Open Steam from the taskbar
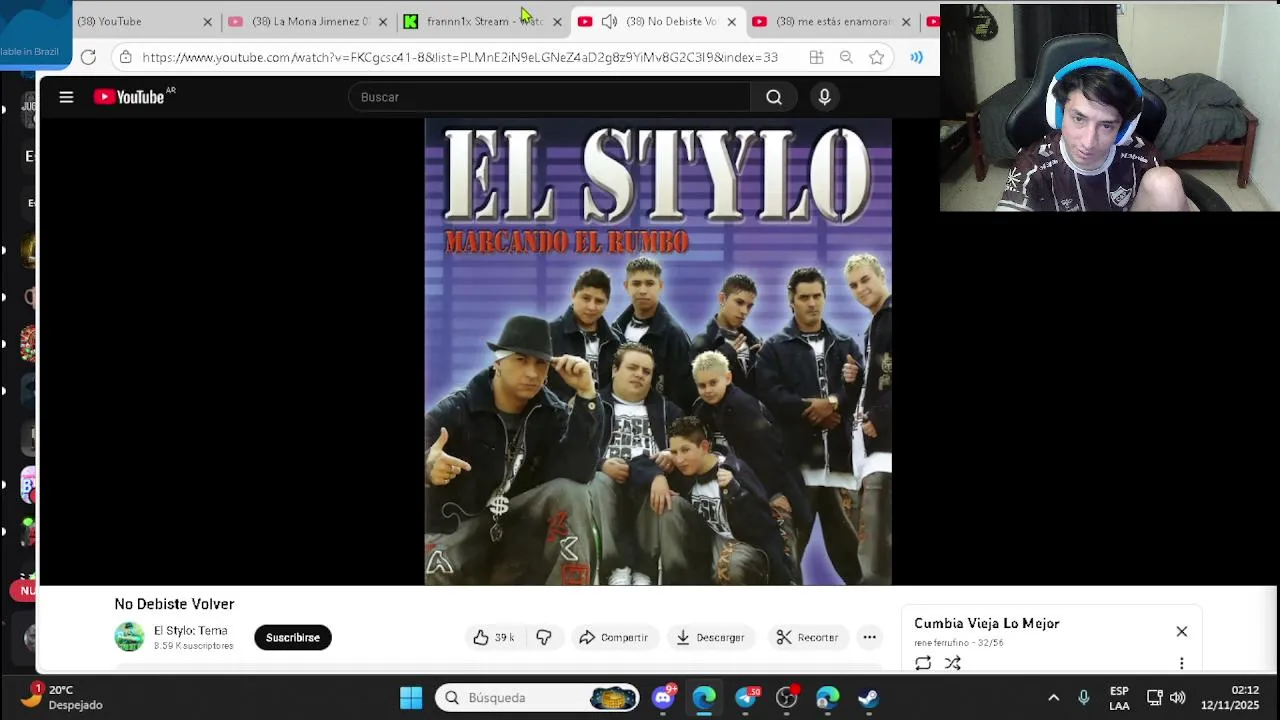The image size is (1280, 720). pyautogui.click(x=868, y=698)
